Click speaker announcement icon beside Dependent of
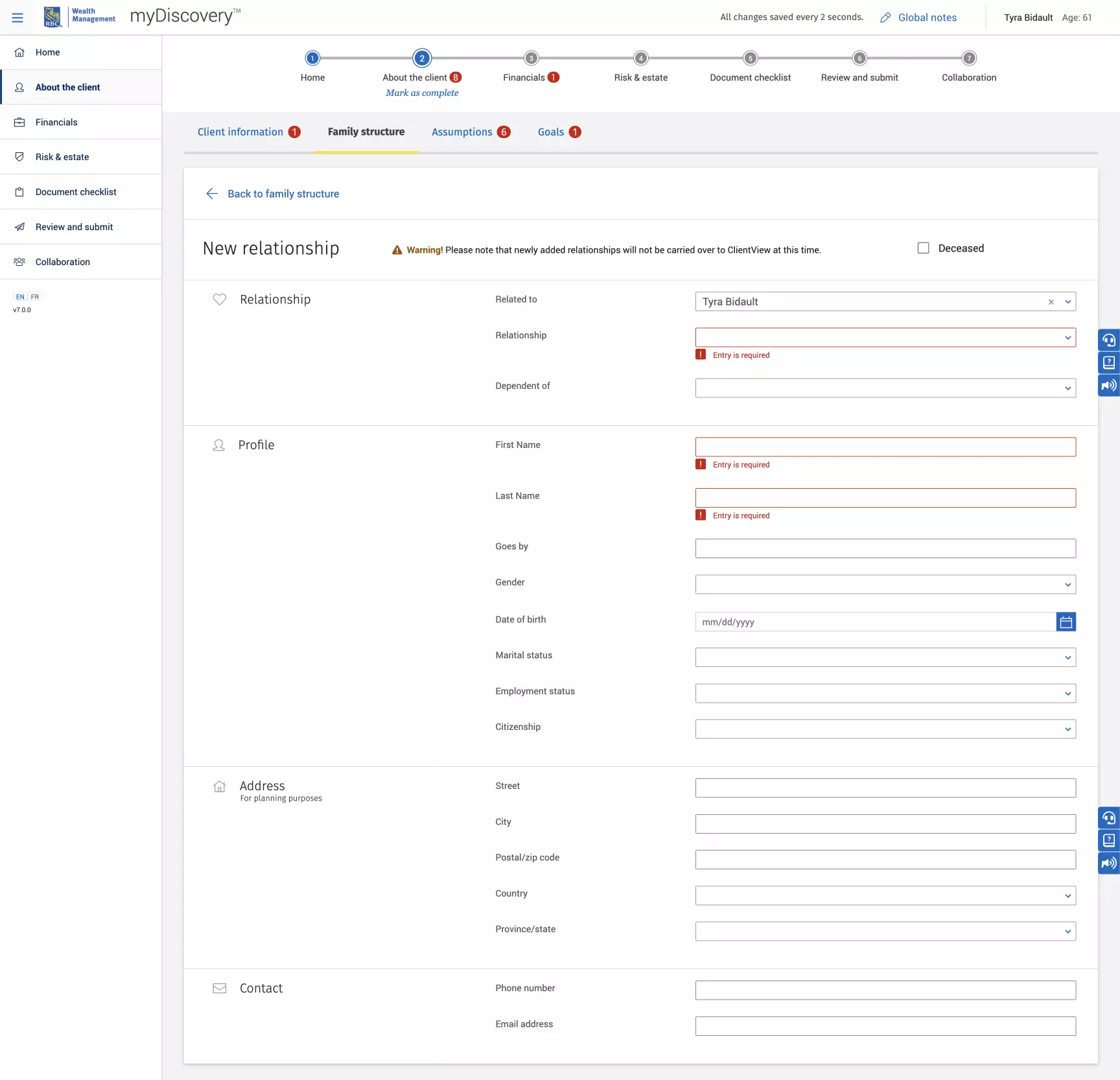 [1109, 386]
